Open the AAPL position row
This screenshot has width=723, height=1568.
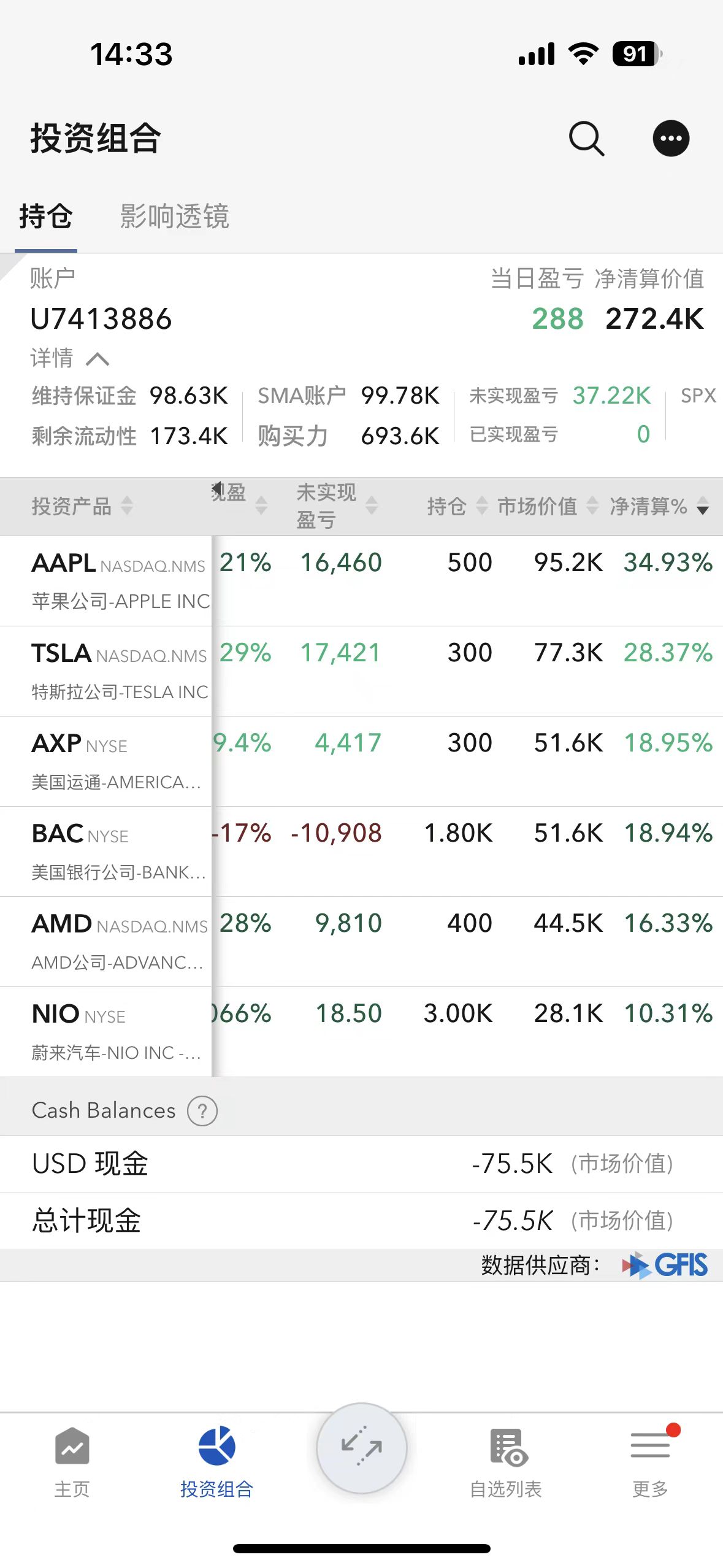[x=361, y=580]
